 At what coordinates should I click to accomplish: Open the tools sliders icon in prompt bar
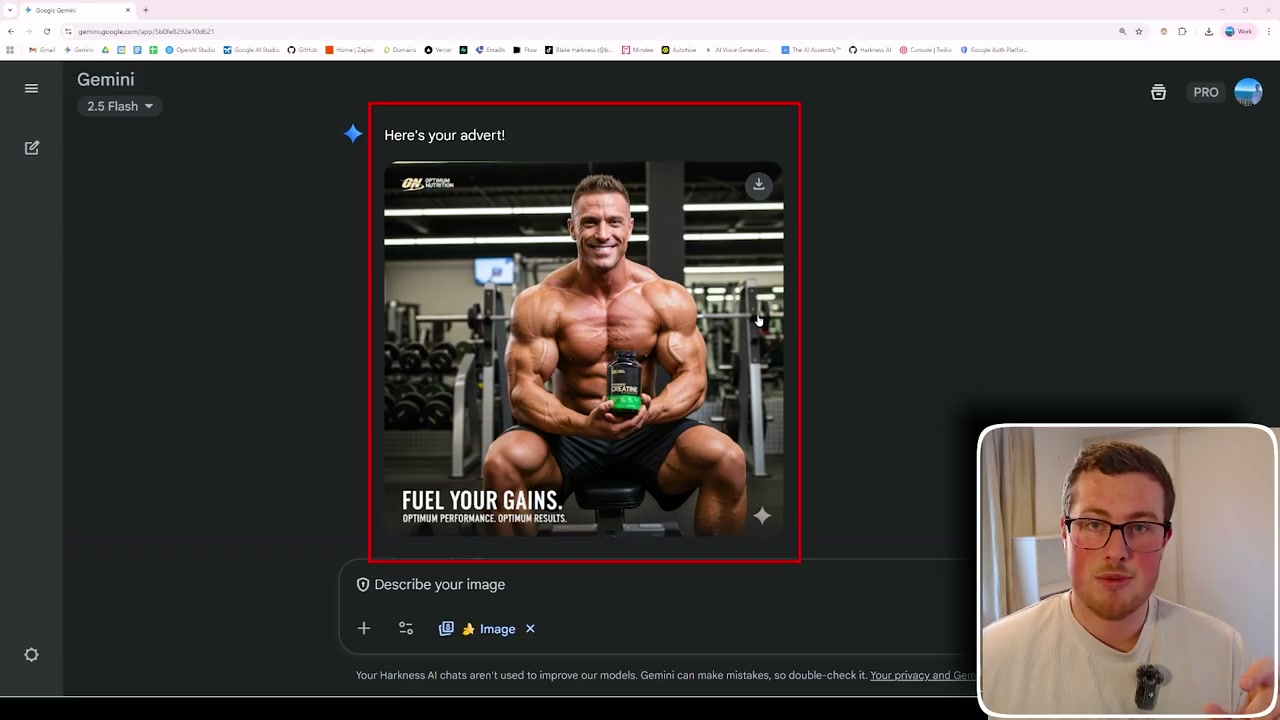click(406, 629)
